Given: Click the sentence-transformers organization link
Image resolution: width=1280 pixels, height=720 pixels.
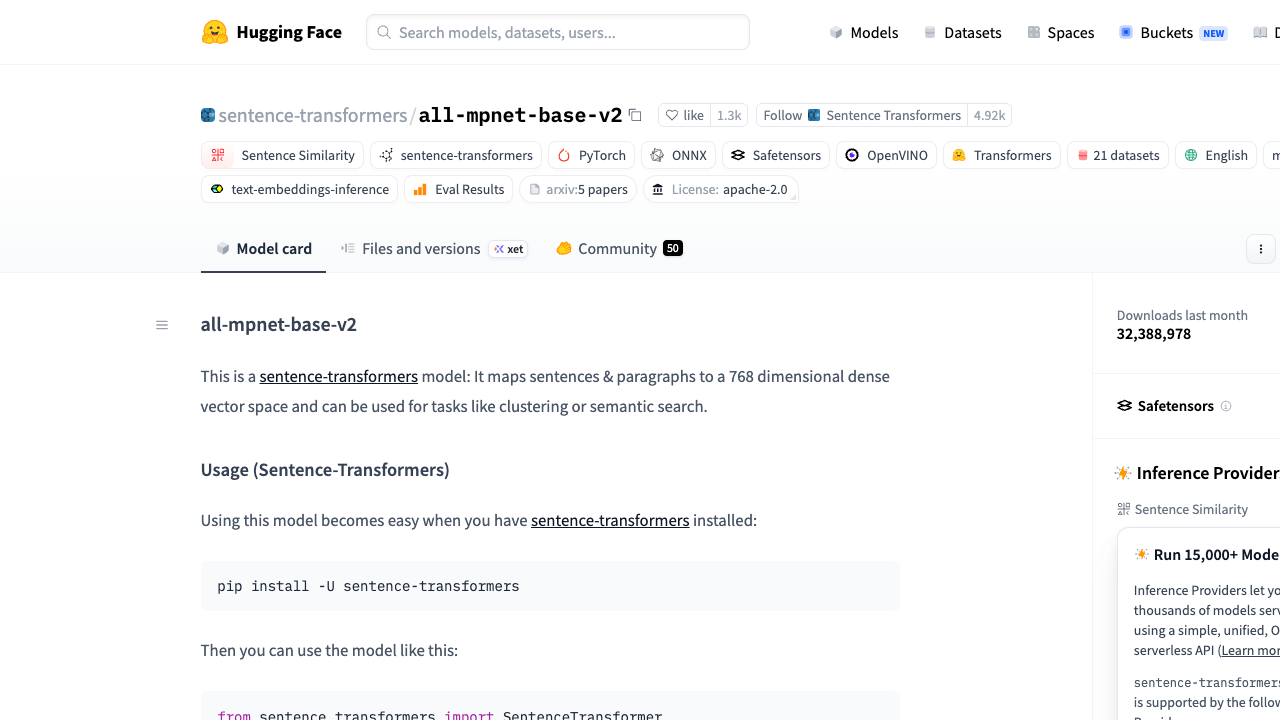Looking at the screenshot, I should point(312,115).
